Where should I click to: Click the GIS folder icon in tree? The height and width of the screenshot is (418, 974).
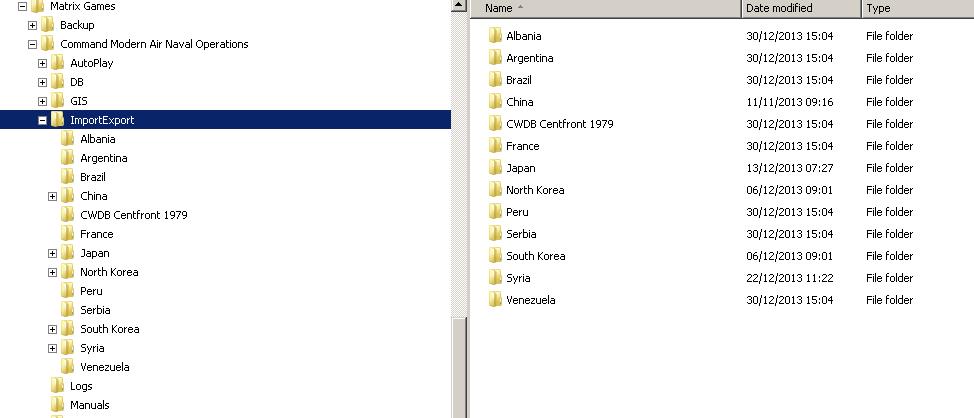57,101
